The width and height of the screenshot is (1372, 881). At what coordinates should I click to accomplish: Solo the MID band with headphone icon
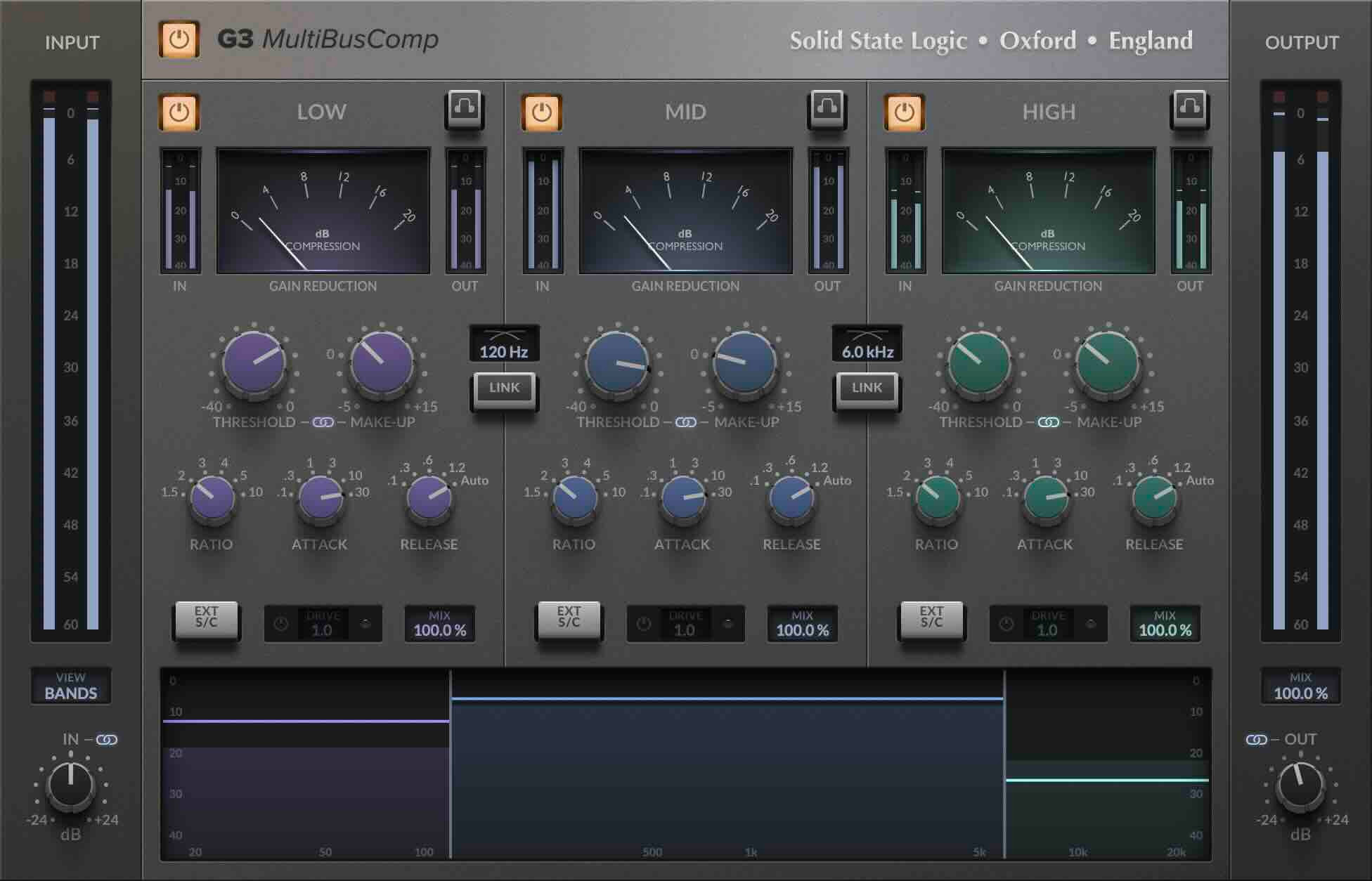(827, 109)
